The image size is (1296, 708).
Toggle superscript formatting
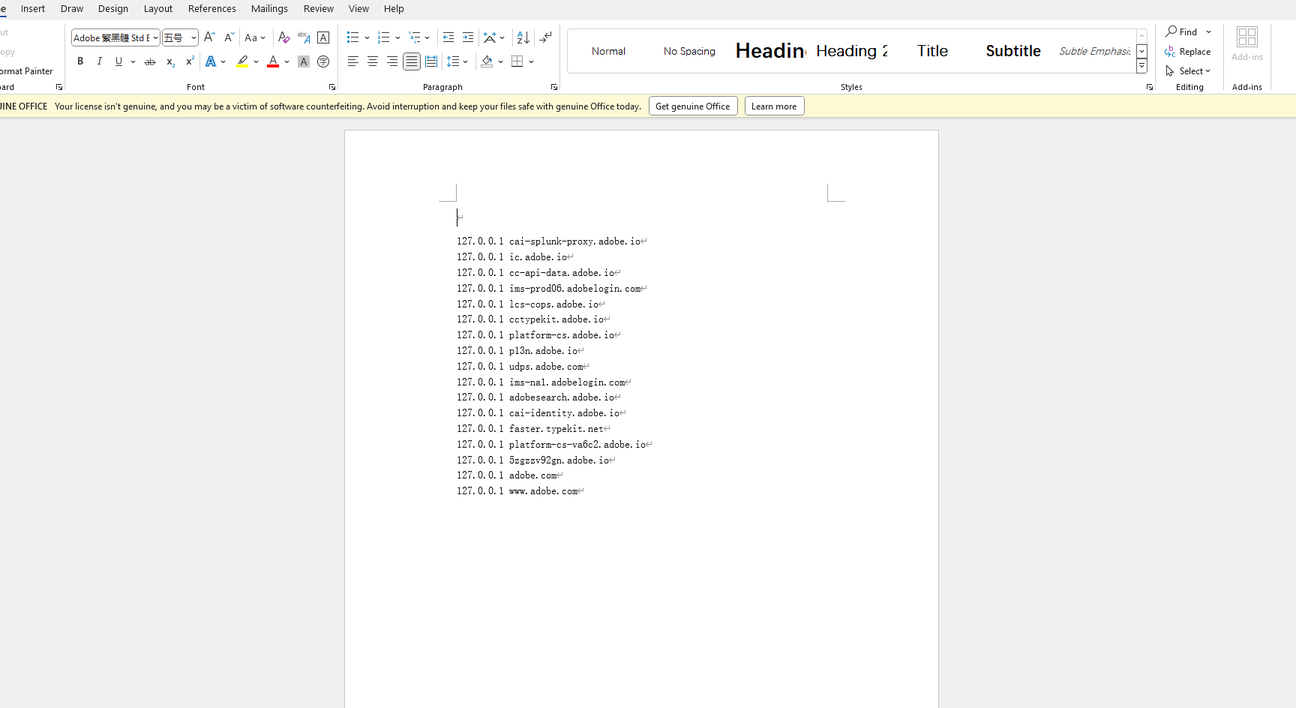point(189,62)
